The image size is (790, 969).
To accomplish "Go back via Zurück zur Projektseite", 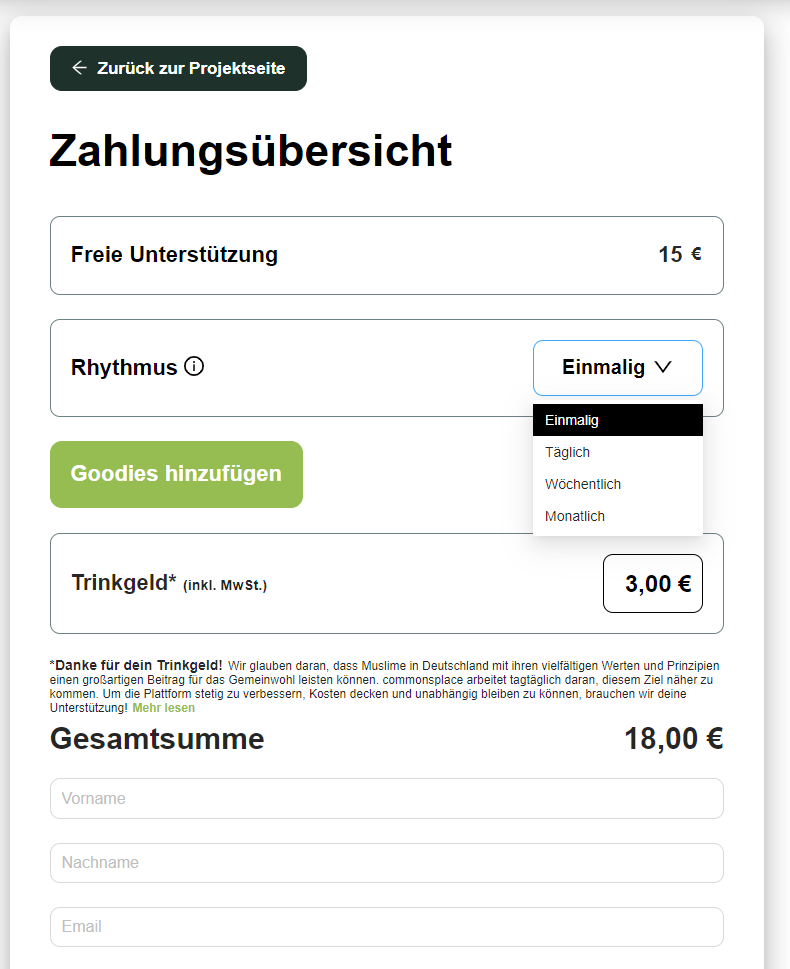I will click(178, 69).
